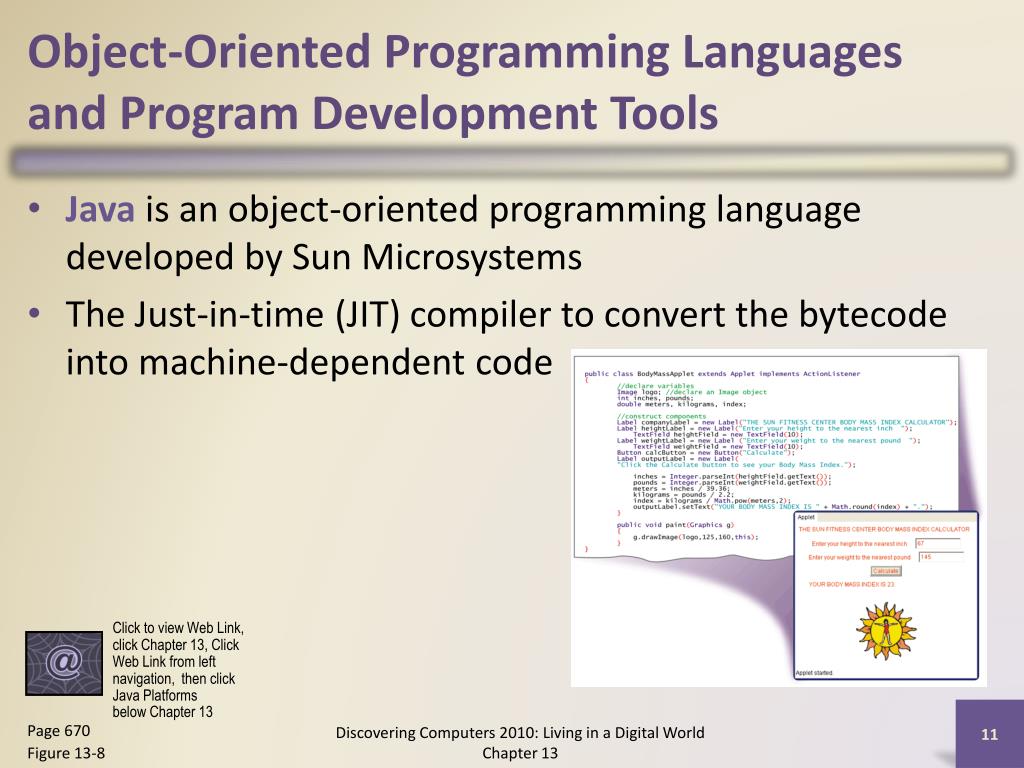Click the text 'developed by Sun Microsystems'
Screen dimensions: 1024x768
point(324,257)
